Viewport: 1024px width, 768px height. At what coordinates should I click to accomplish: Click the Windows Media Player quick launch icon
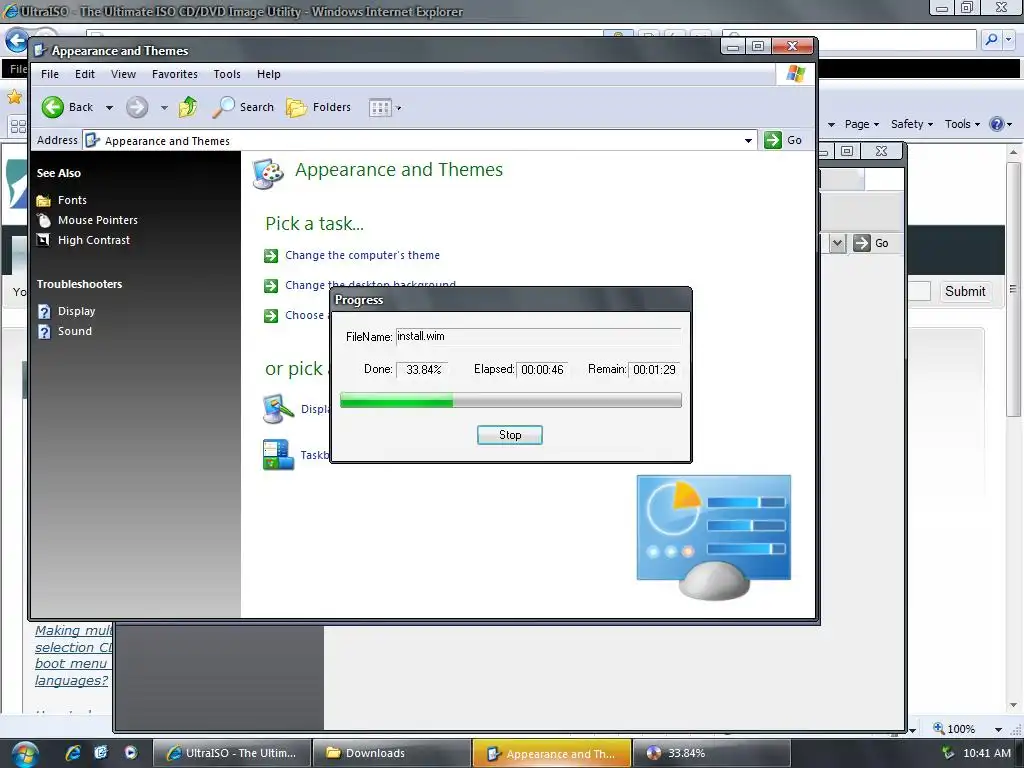(x=131, y=753)
